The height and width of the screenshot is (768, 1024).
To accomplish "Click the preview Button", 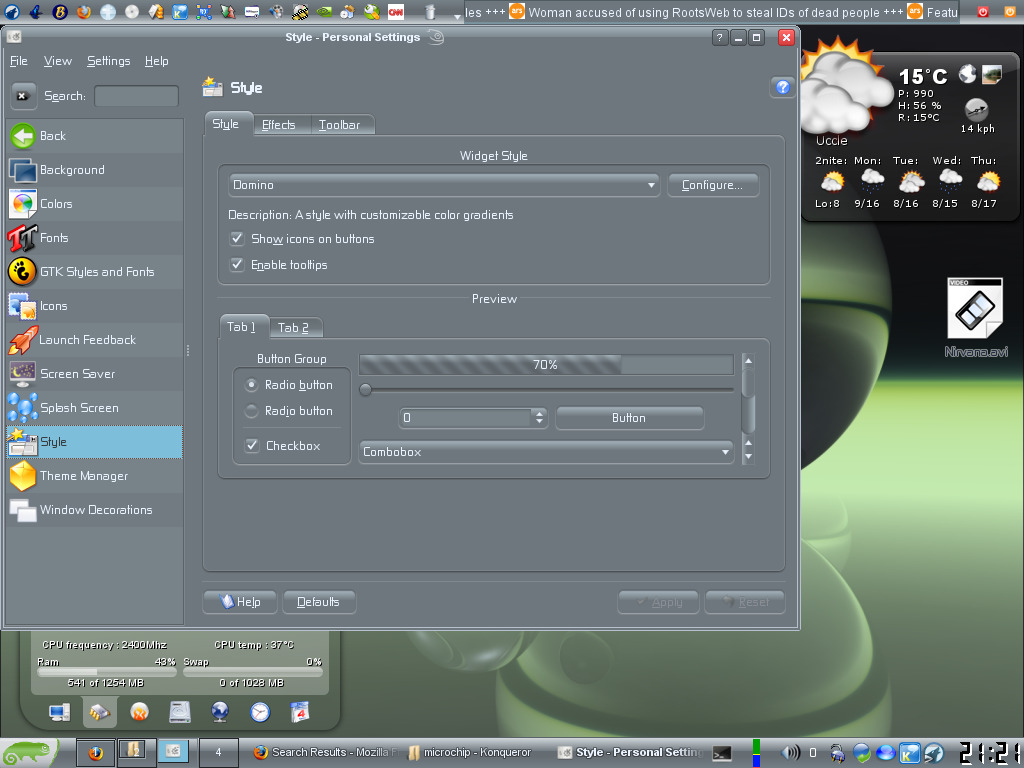I will pos(630,418).
